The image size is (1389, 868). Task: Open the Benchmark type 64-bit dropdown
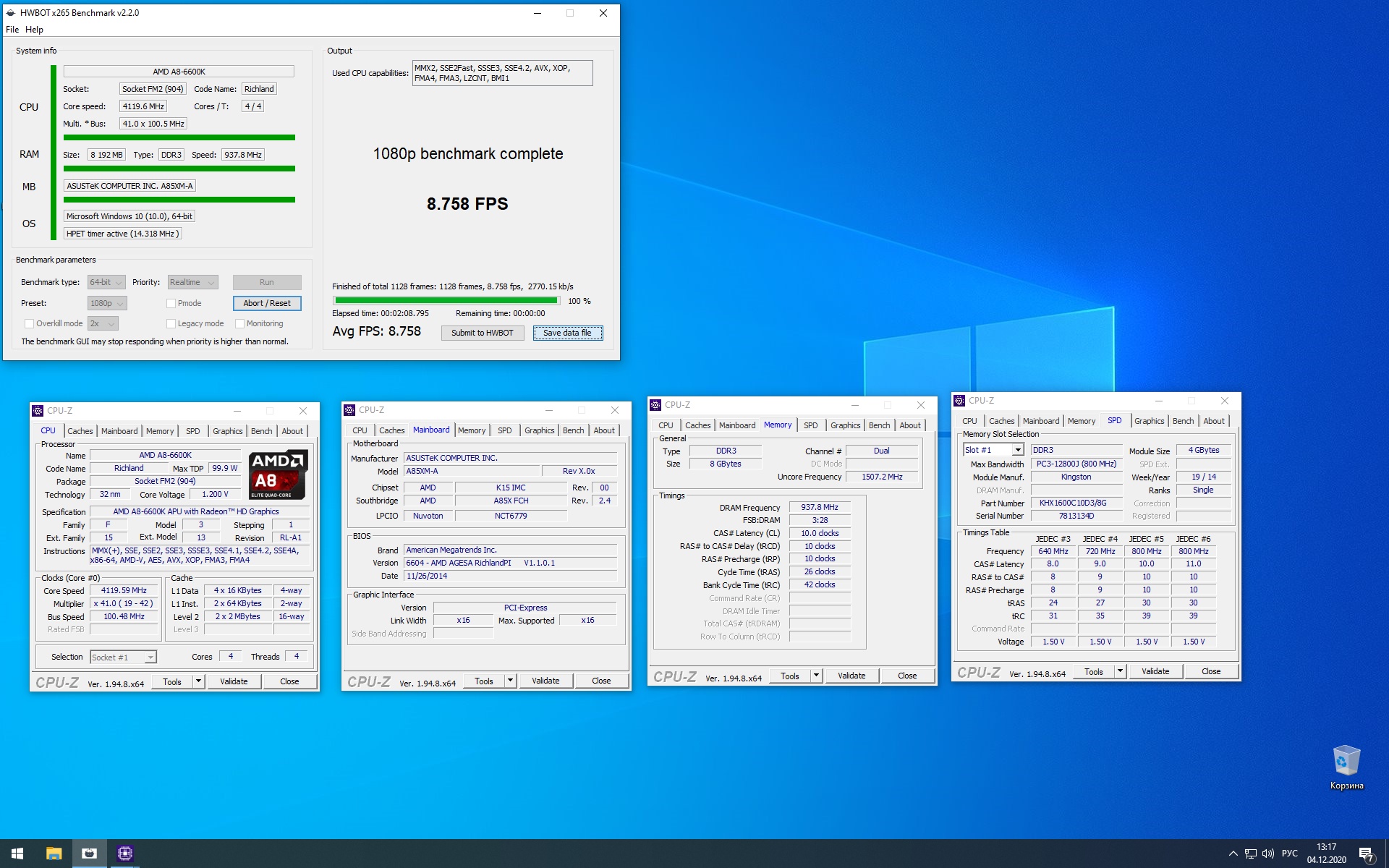[x=106, y=282]
